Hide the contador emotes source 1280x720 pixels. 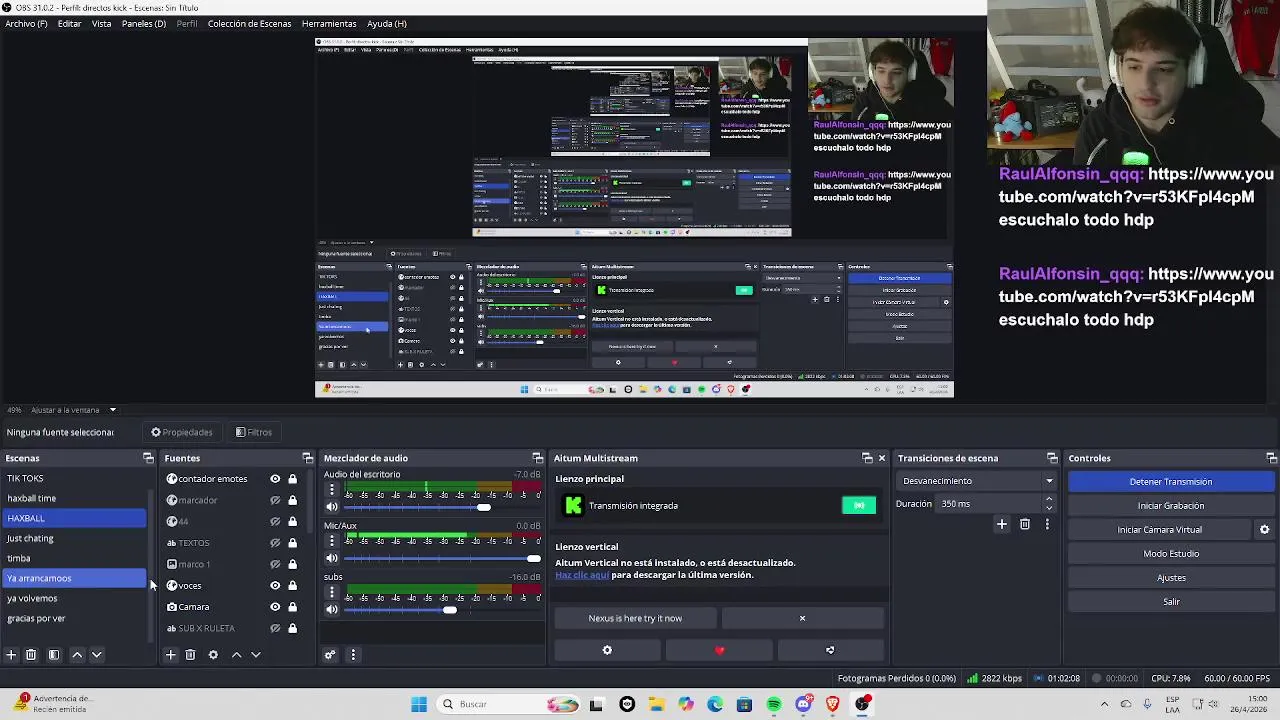pos(275,479)
